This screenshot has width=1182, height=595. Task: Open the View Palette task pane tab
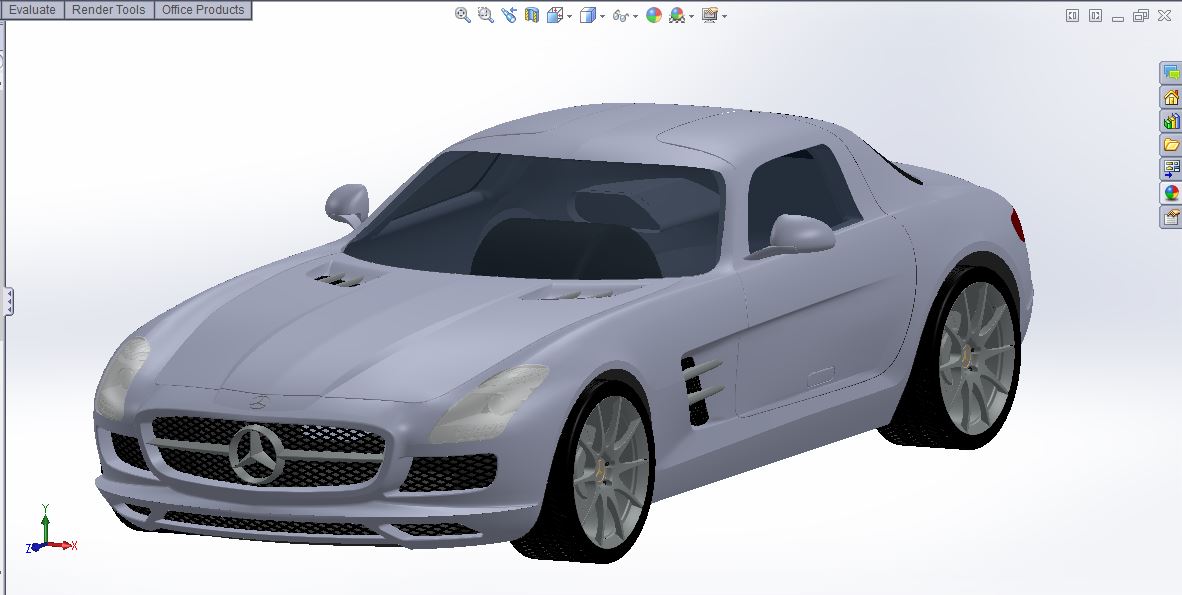[x=1171, y=169]
